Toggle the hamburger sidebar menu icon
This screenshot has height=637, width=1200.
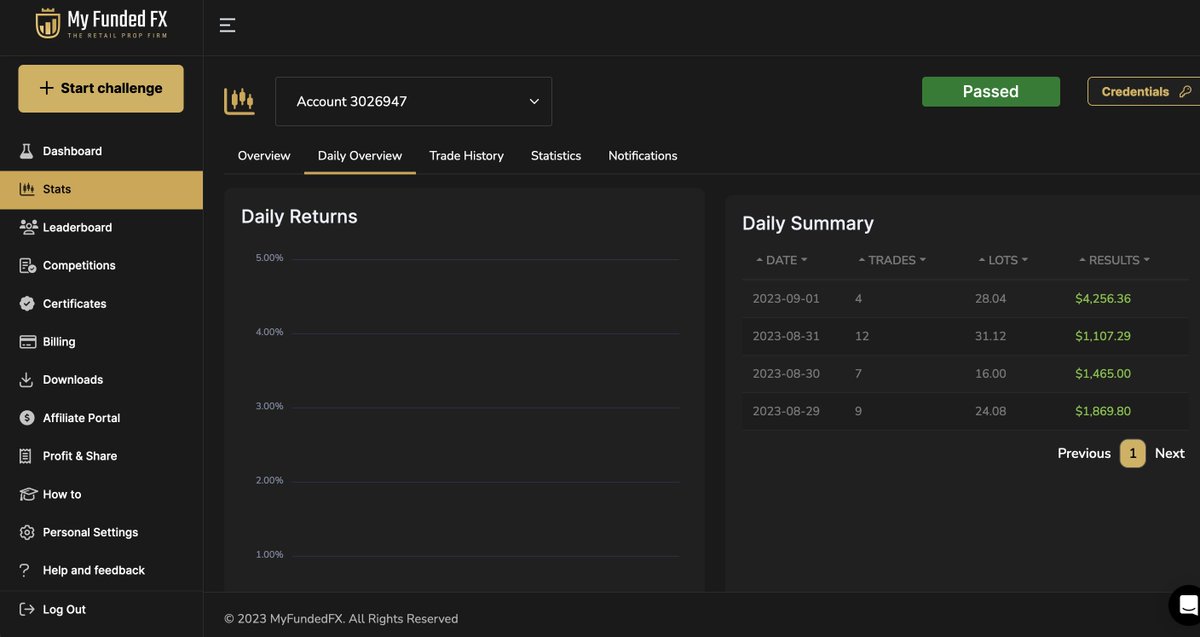[227, 26]
